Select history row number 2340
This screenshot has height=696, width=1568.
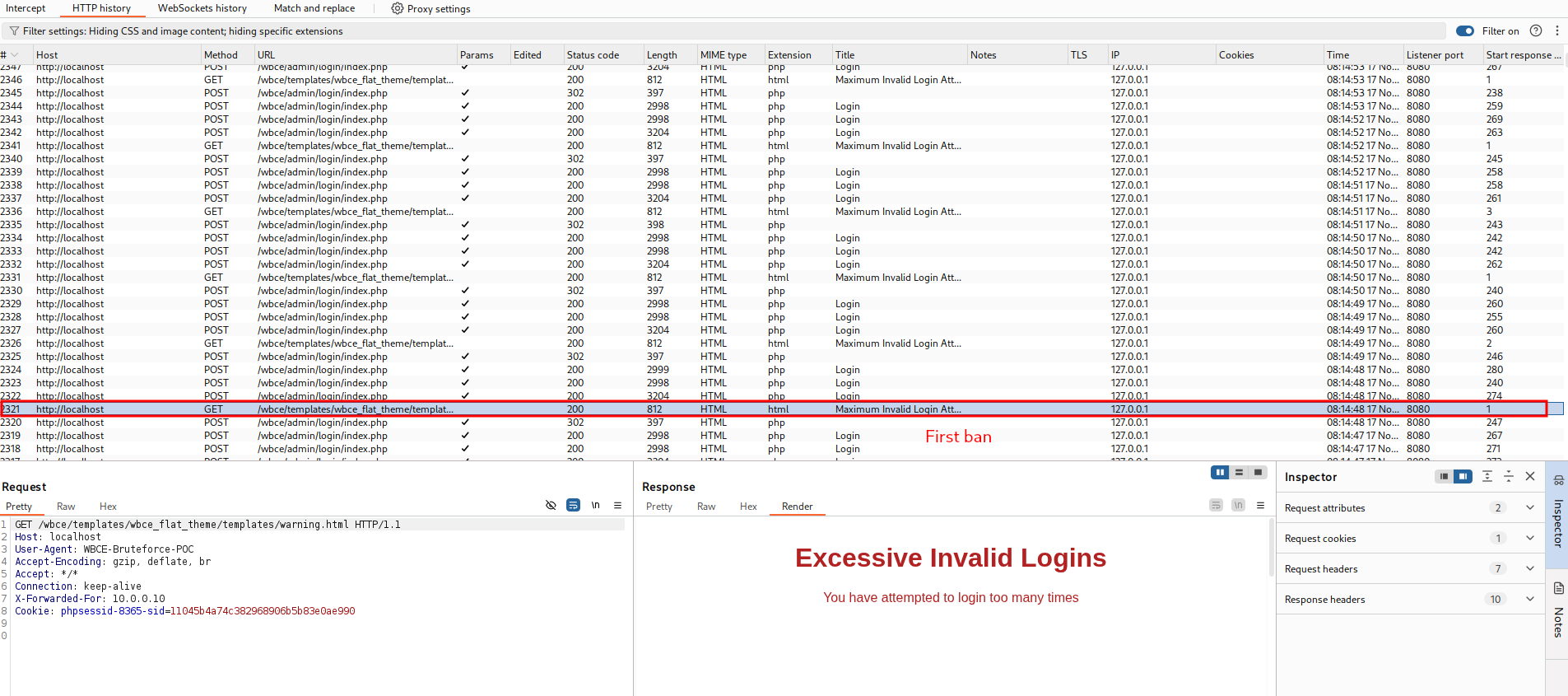click(x=782, y=159)
